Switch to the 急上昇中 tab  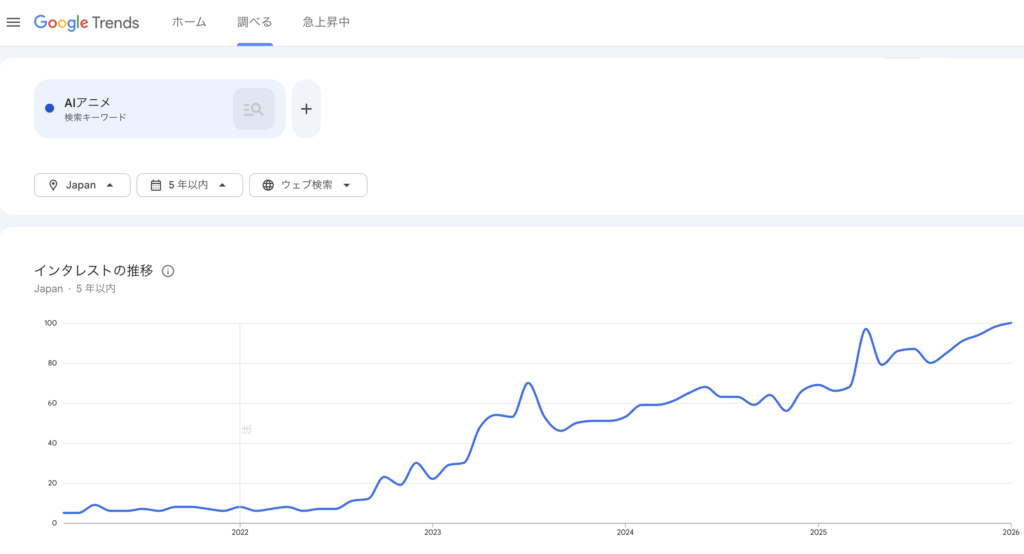click(x=326, y=22)
